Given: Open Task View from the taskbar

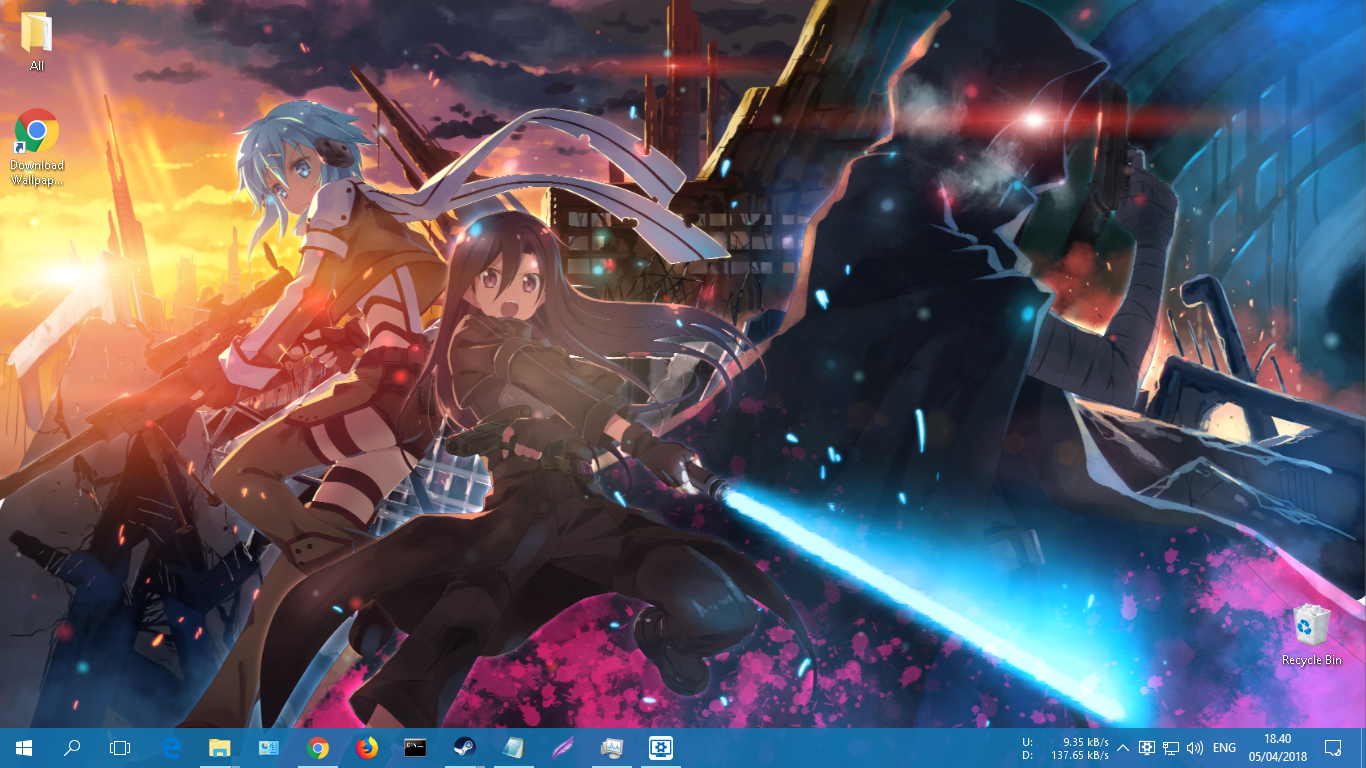Looking at the screenshot, I should [120, 747].
